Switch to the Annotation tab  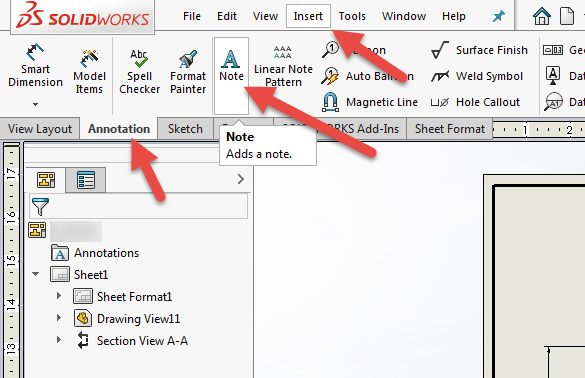coord(119,129)
